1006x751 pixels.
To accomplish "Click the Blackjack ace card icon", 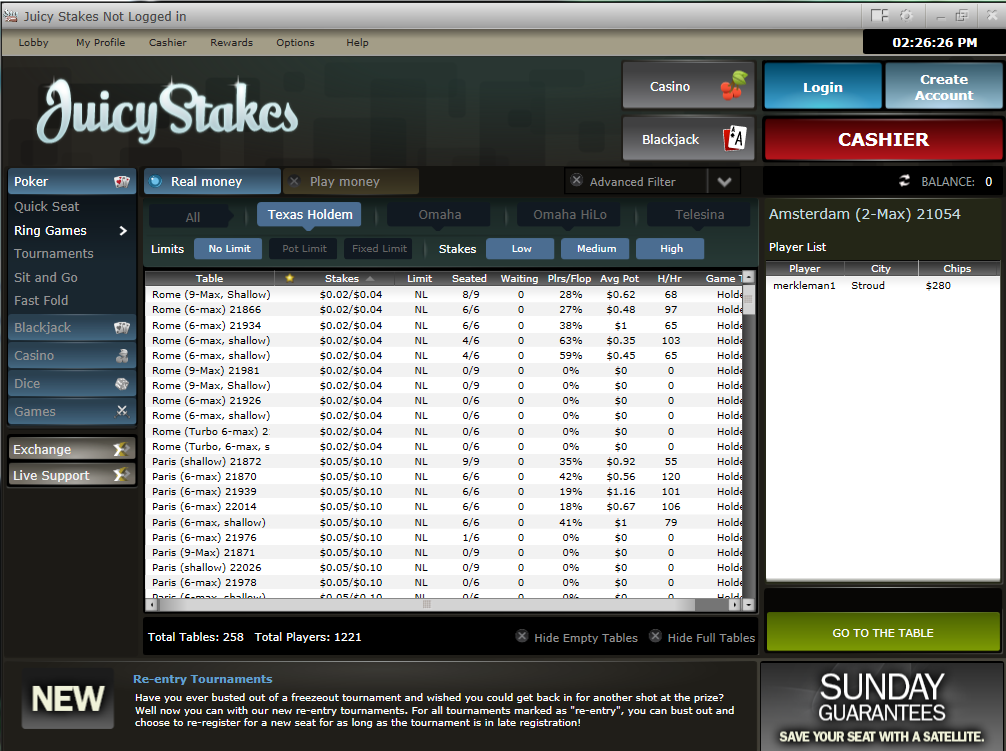I will pos(735,139).
